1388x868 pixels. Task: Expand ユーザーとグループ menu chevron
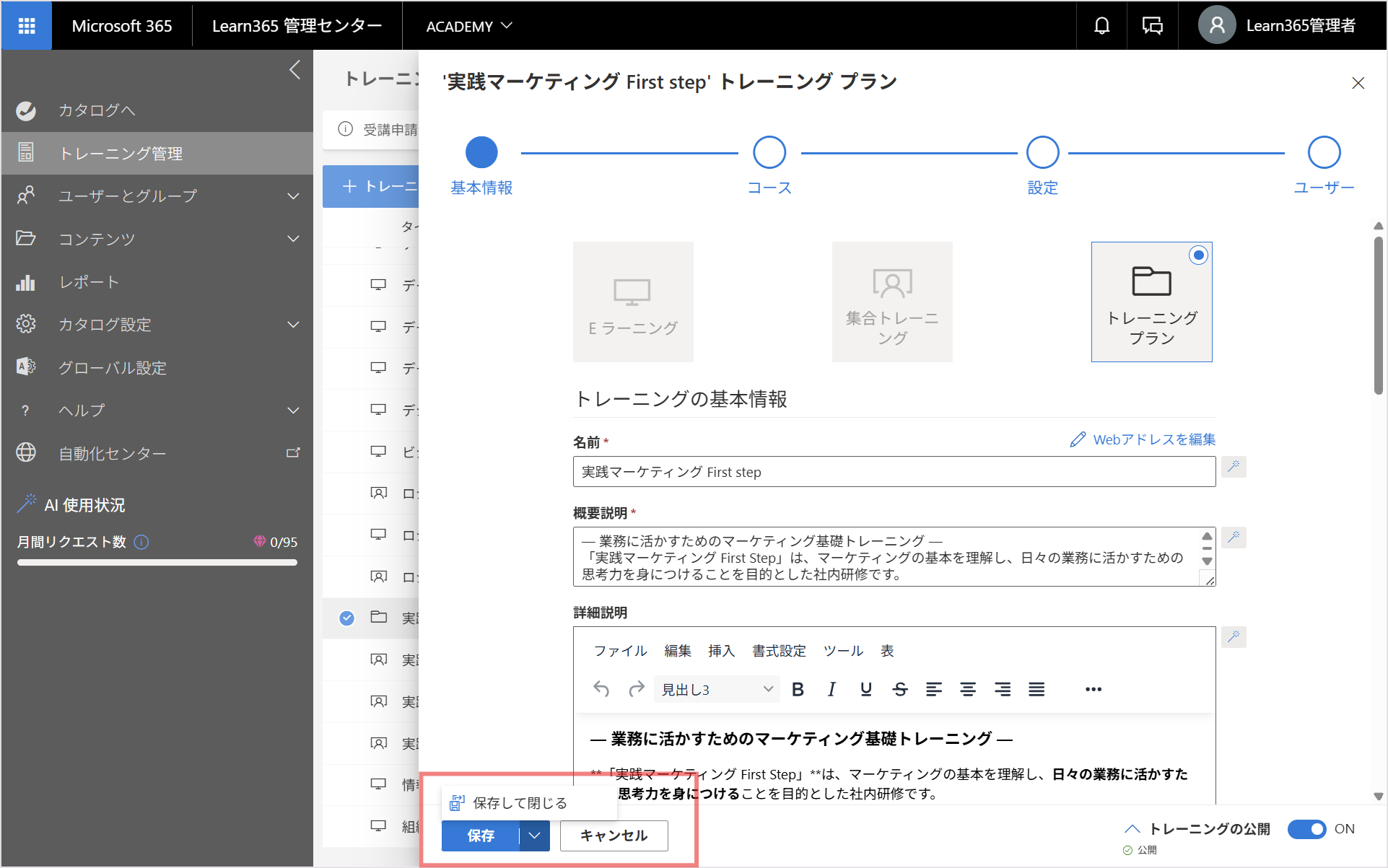[293, 196]
